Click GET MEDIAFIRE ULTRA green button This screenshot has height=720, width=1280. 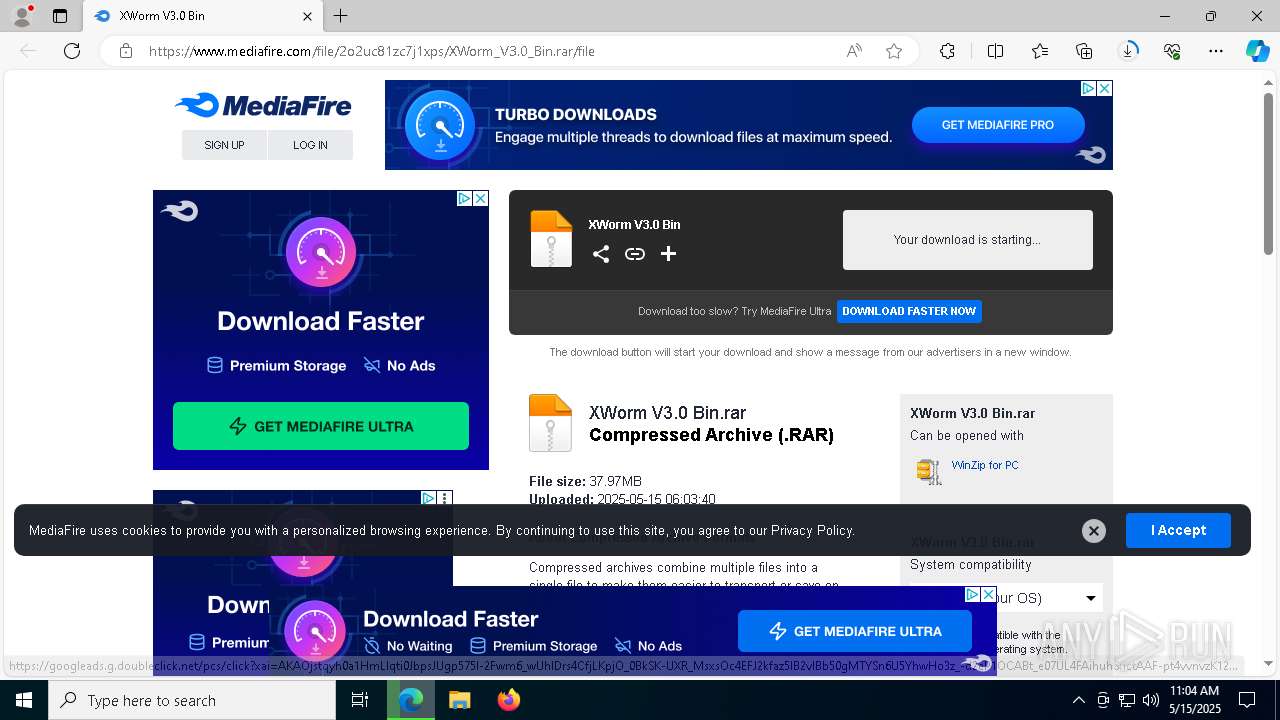(x=321, y=426)
